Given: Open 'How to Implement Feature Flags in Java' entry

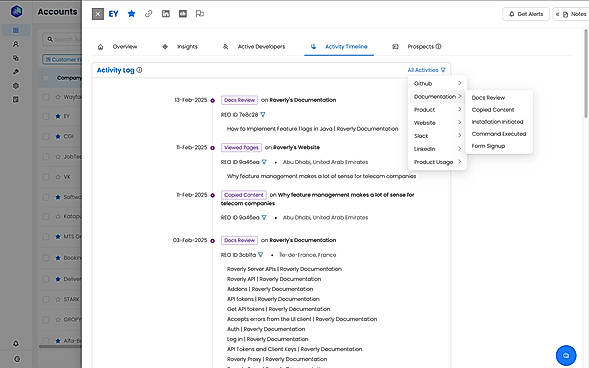Looking at the screenshot, I should (312, 129).
